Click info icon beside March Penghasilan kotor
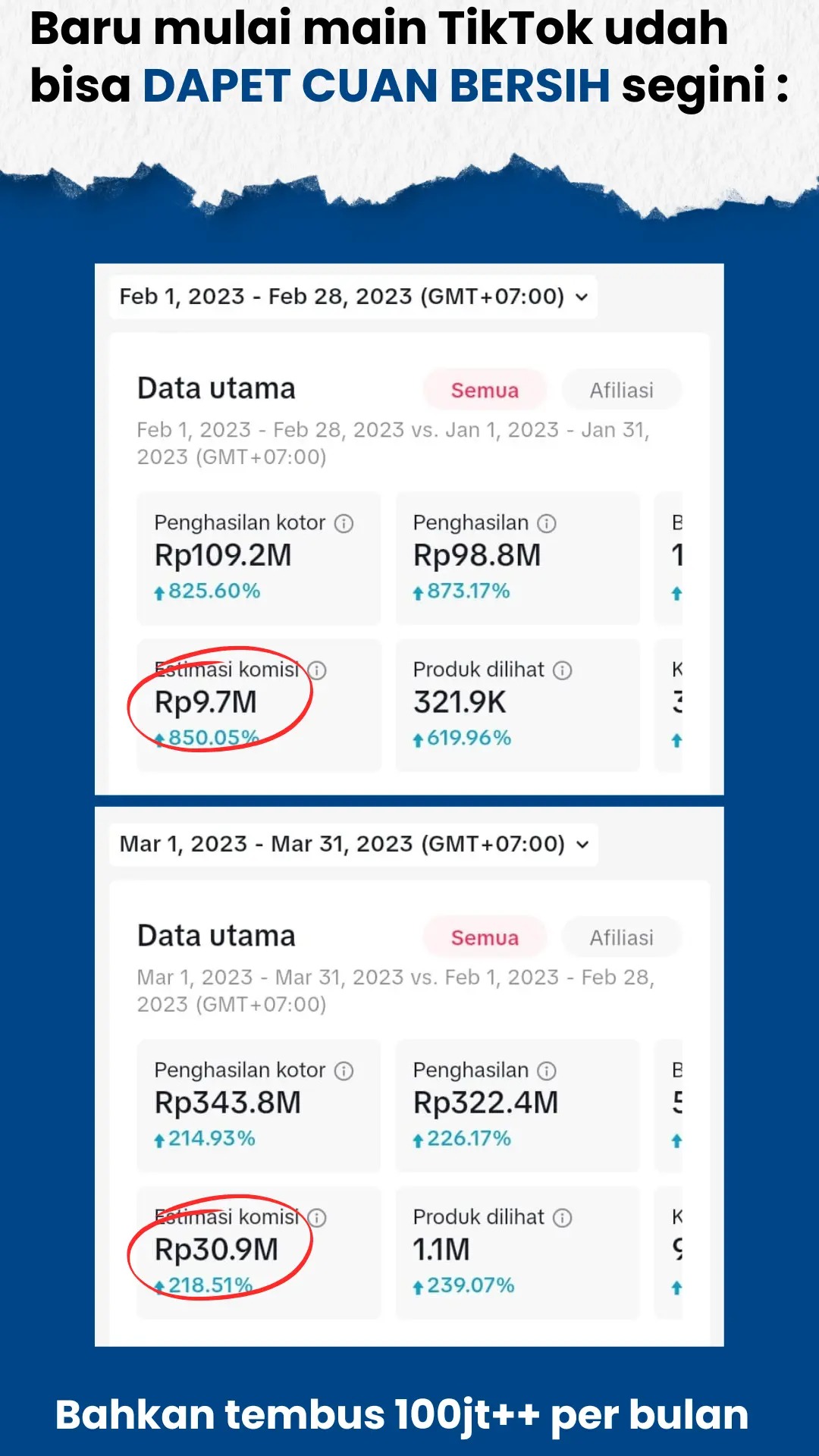The image size is (819, 1456). point(344,1071)
